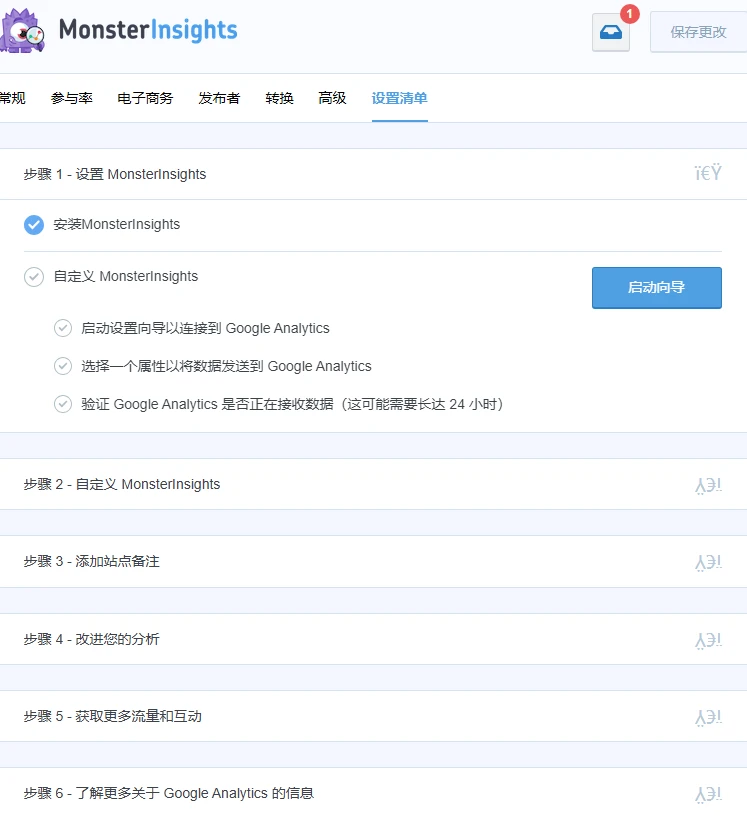
Task: Click the 步骤 5 - 获取更多流量和互动 title
Action: click(113, 716)
